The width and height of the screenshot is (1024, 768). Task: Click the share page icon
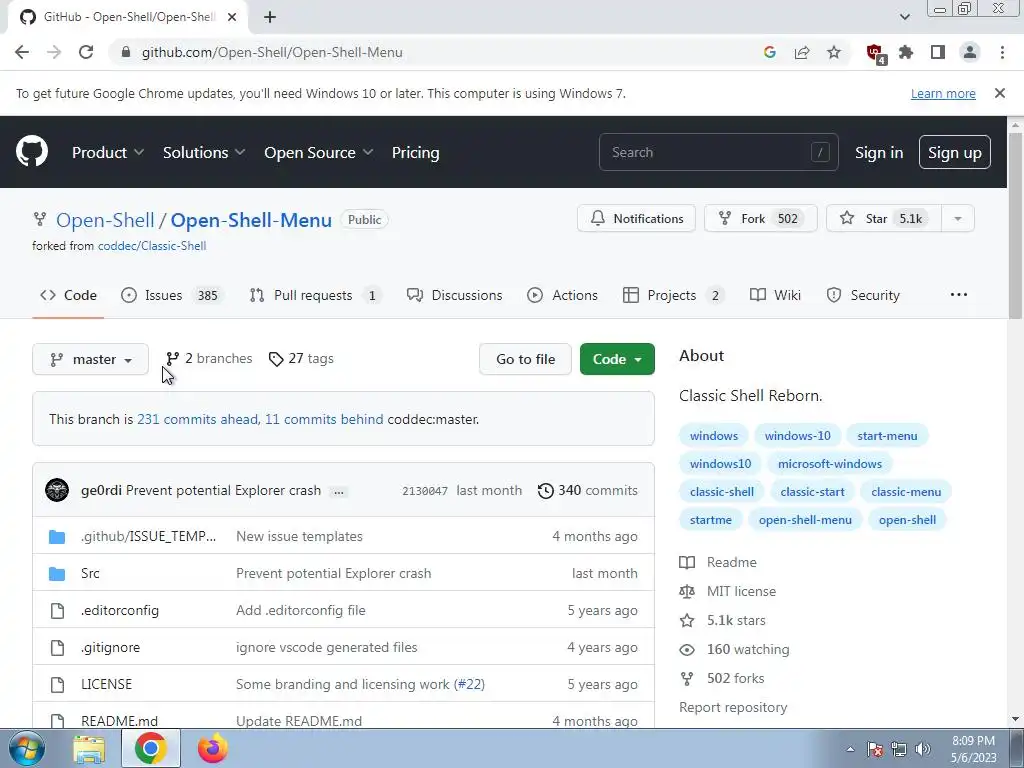tap(802, 52)
